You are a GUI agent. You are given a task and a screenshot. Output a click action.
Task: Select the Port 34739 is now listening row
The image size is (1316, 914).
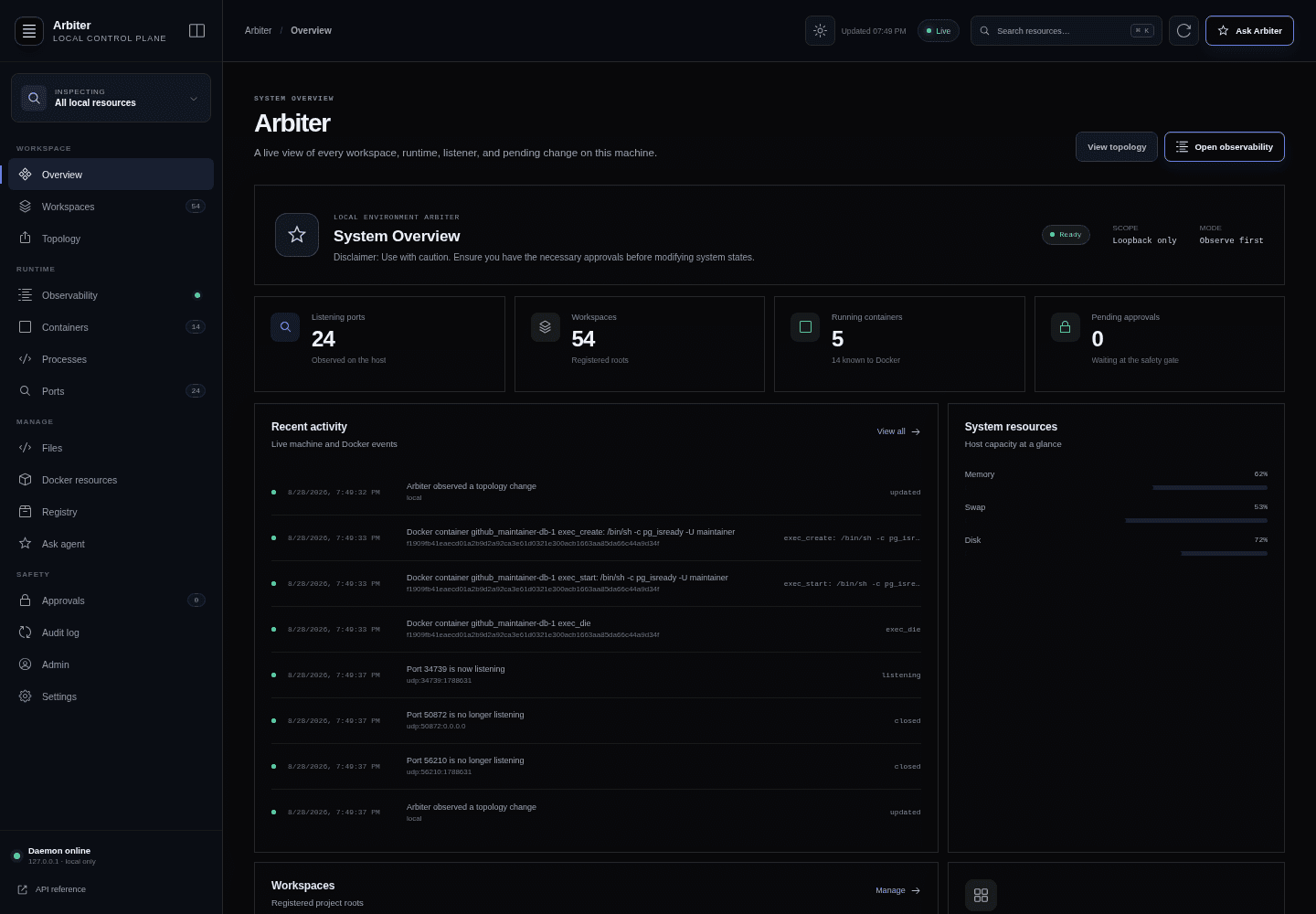pos(596,675)
